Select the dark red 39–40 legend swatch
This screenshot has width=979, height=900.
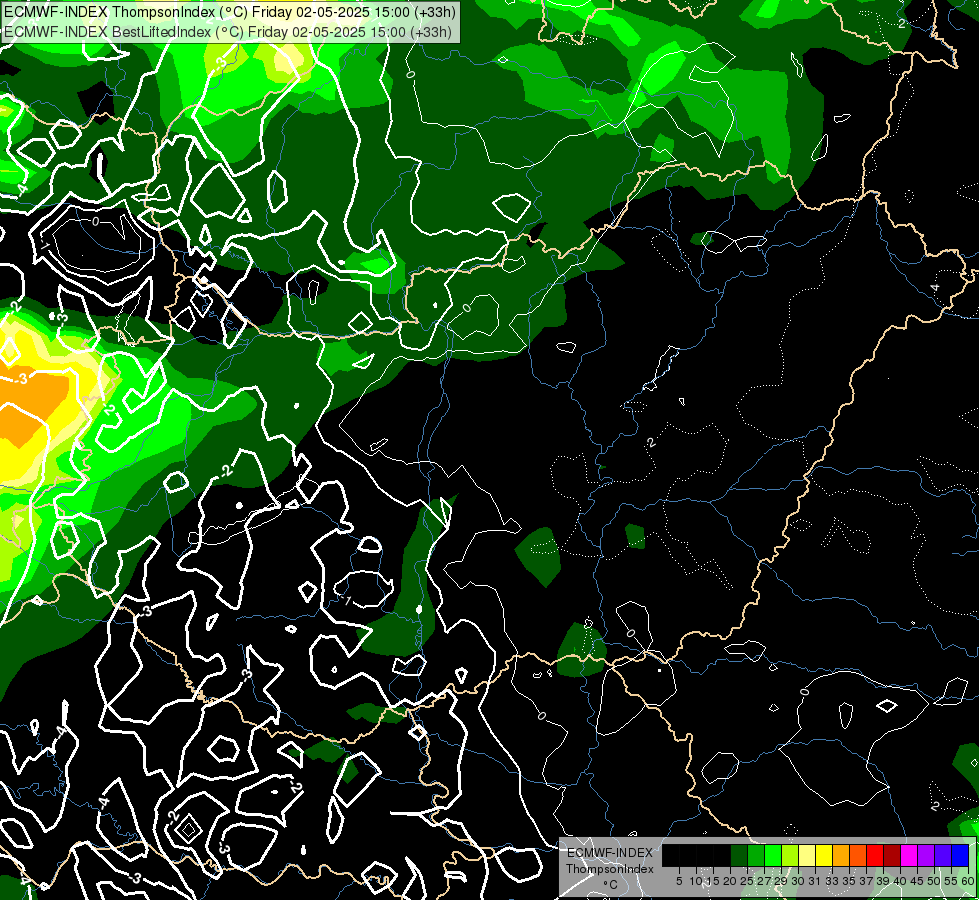[x=892, y=856]
